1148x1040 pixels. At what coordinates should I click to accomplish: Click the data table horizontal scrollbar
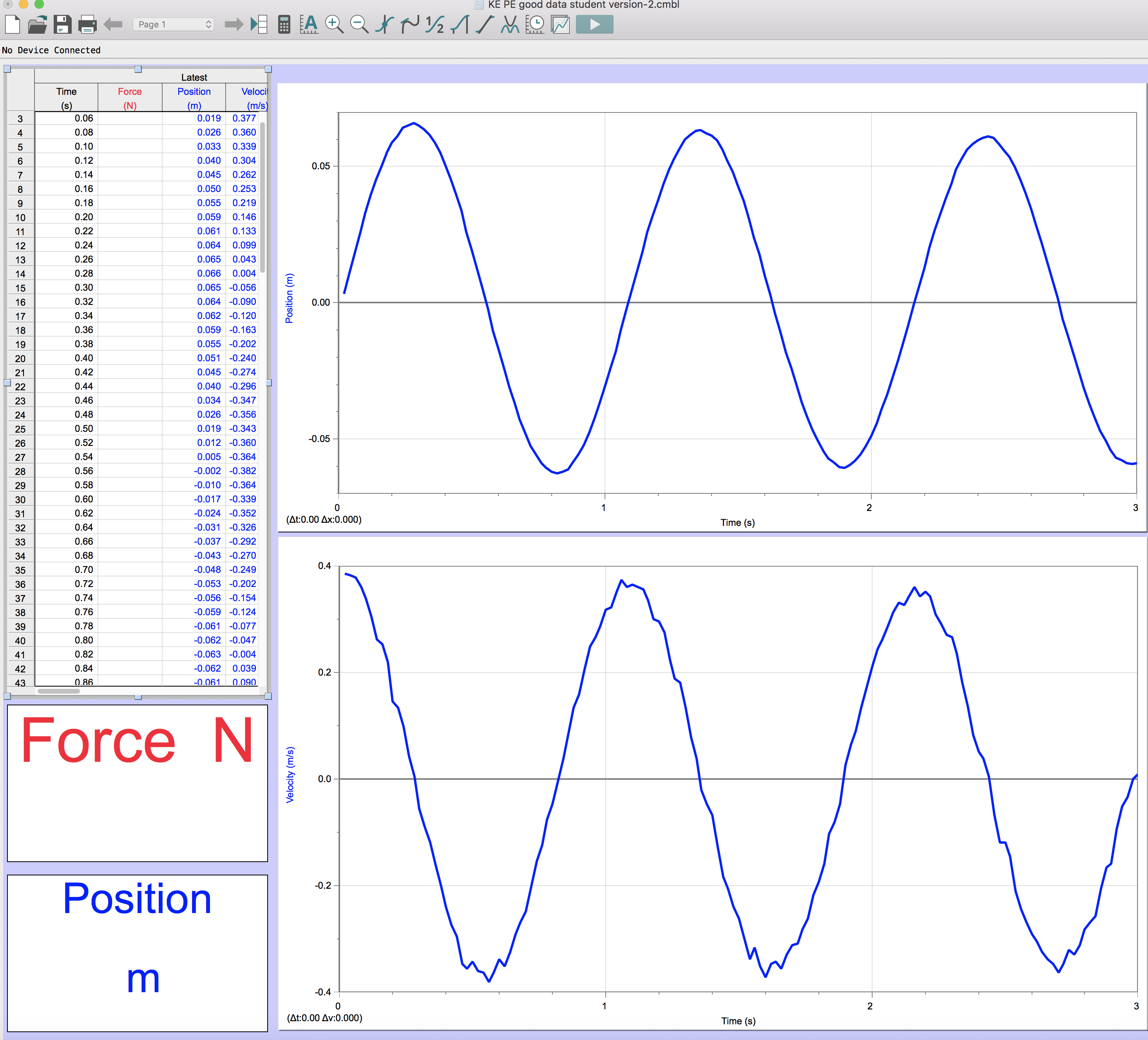[x=59, y=691]
